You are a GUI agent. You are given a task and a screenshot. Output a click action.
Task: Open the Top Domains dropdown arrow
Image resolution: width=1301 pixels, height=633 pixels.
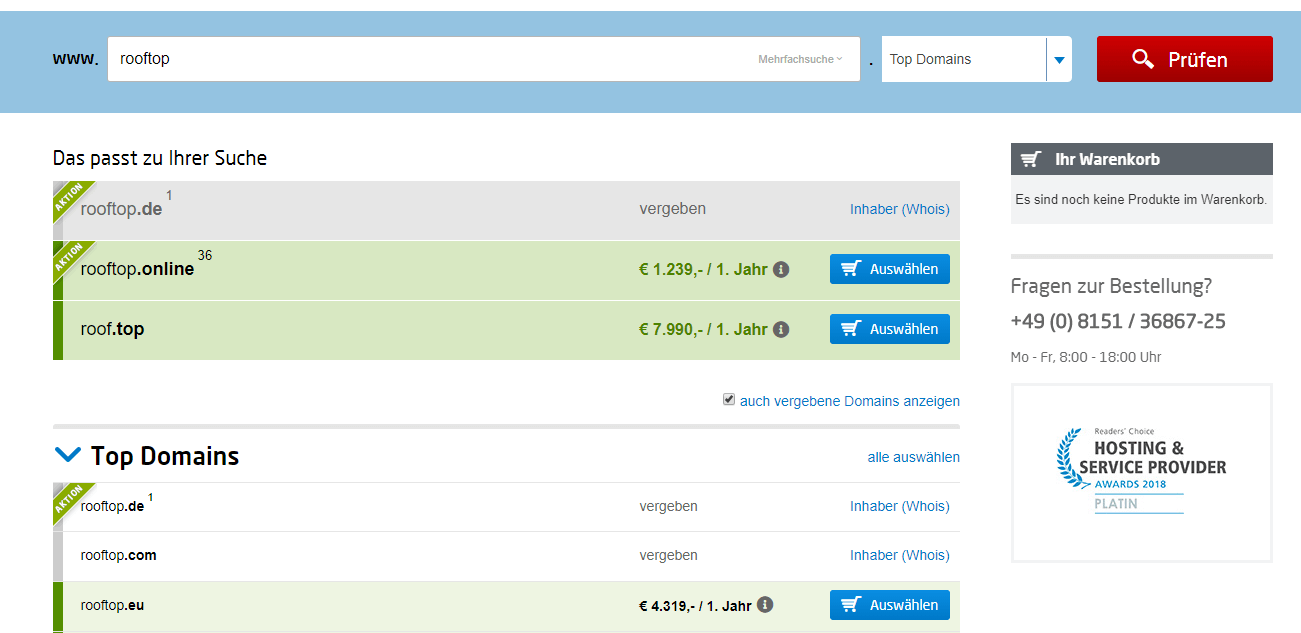click(x=1059, y=59)
